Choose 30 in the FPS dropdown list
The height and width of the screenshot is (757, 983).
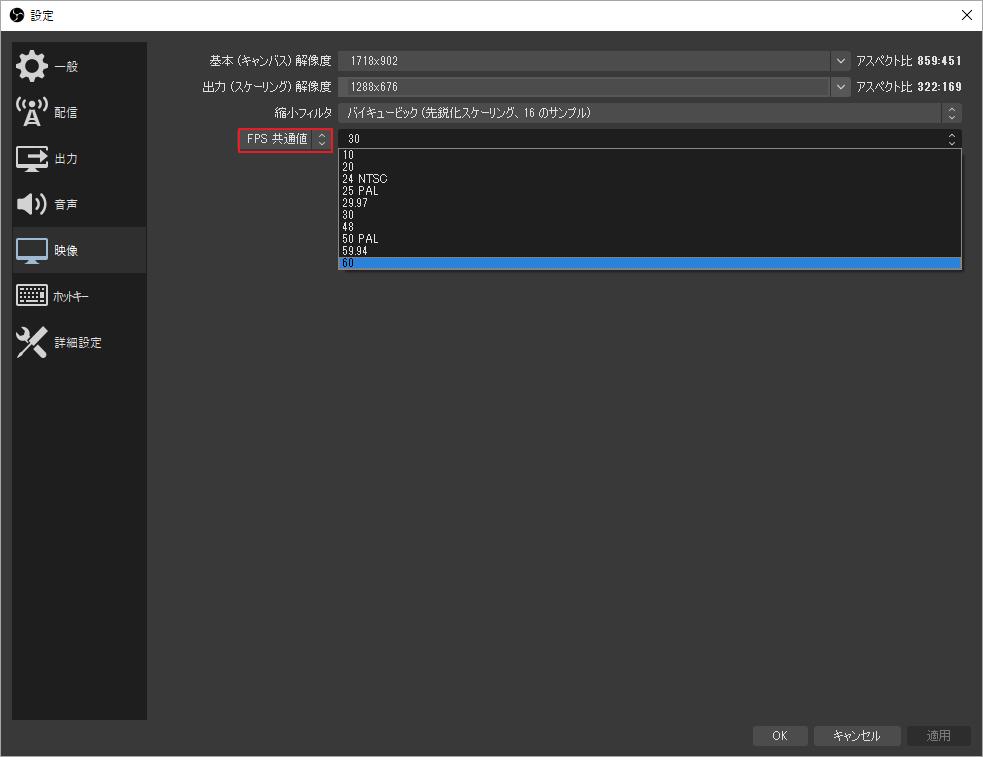click(x=649, y=215)
